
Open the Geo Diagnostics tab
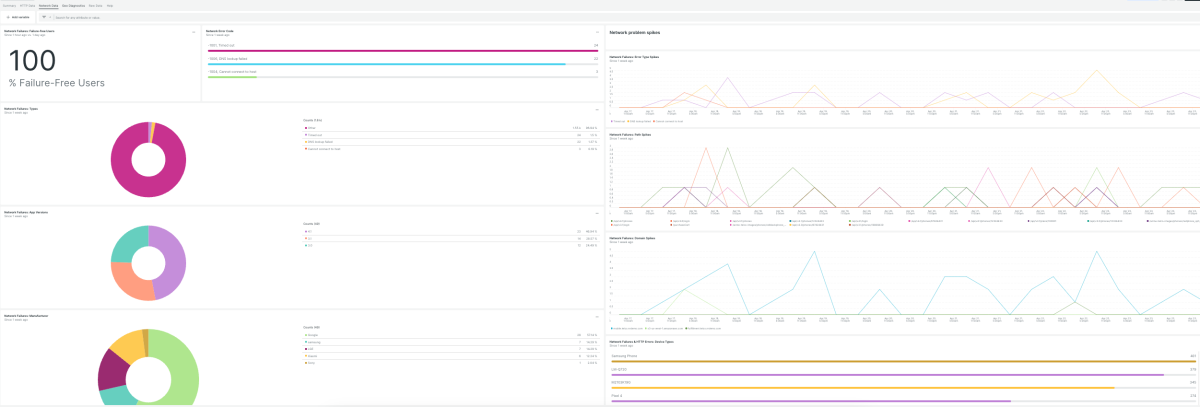click(x=72, y=5)
